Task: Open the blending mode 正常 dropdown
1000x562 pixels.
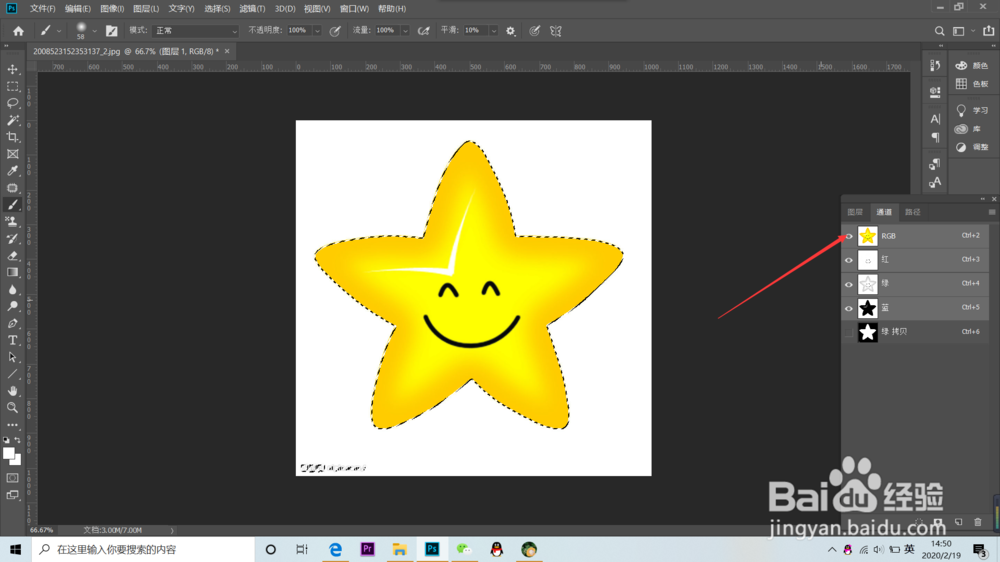Action: (195, 31)
